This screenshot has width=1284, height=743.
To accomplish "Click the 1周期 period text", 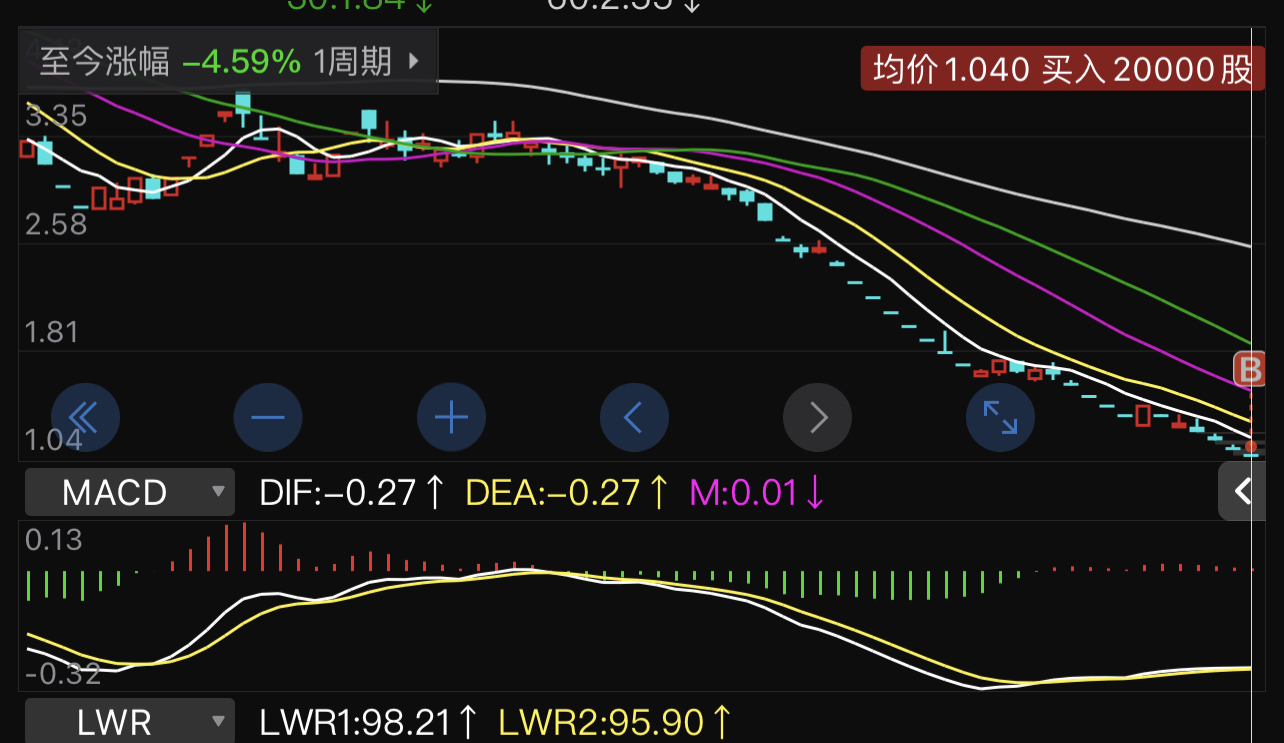I will pyautogui.click(x=352, y=62).
